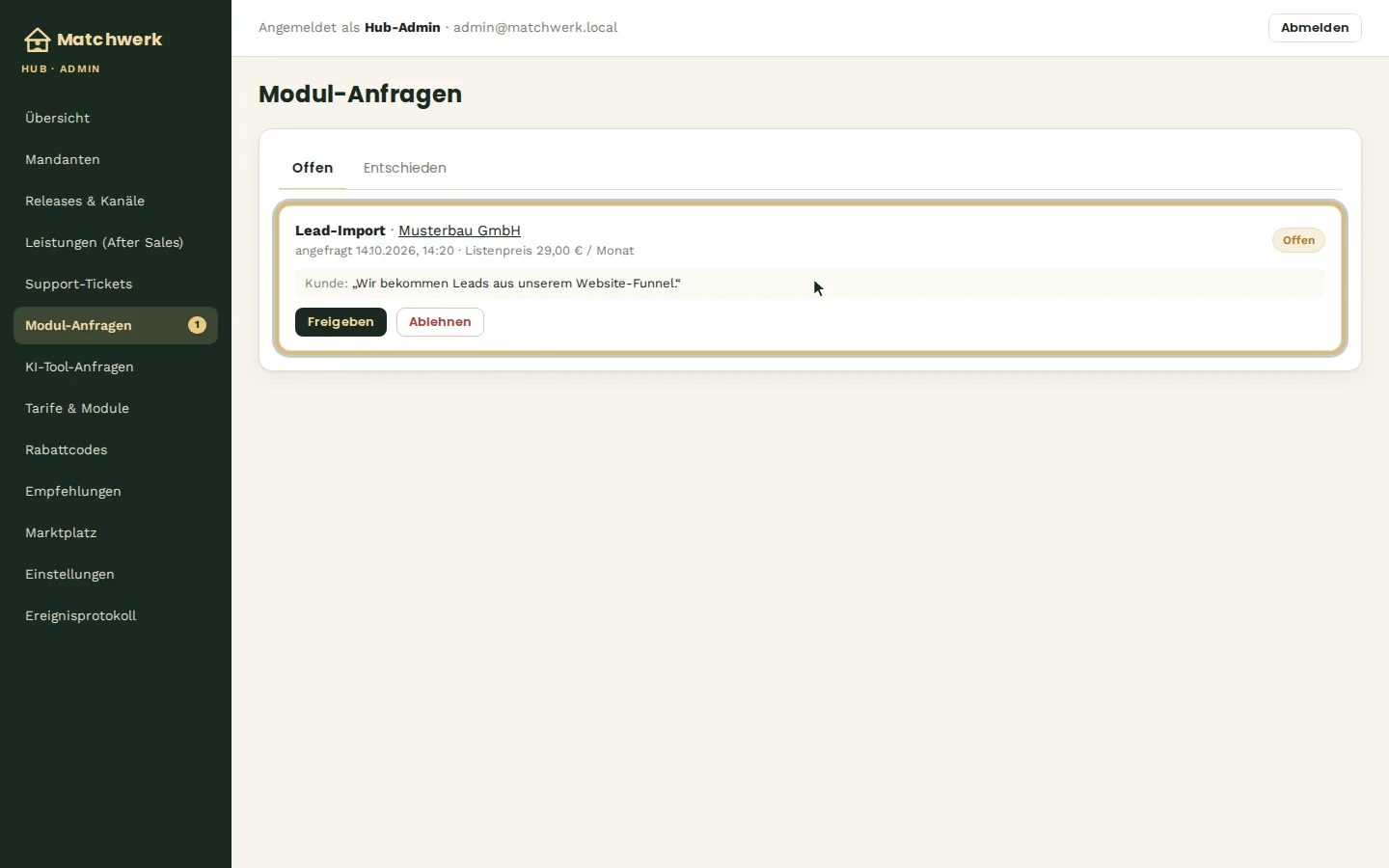Viewport: 1389px width, 868px height.
Task: View the Ereignisprotokoll page
Action: click(x=116, y=615)
